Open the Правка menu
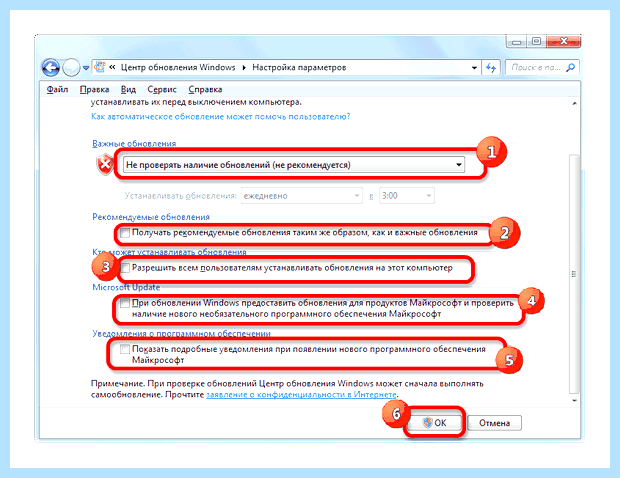The image size is (620, 478). (95, 89)
